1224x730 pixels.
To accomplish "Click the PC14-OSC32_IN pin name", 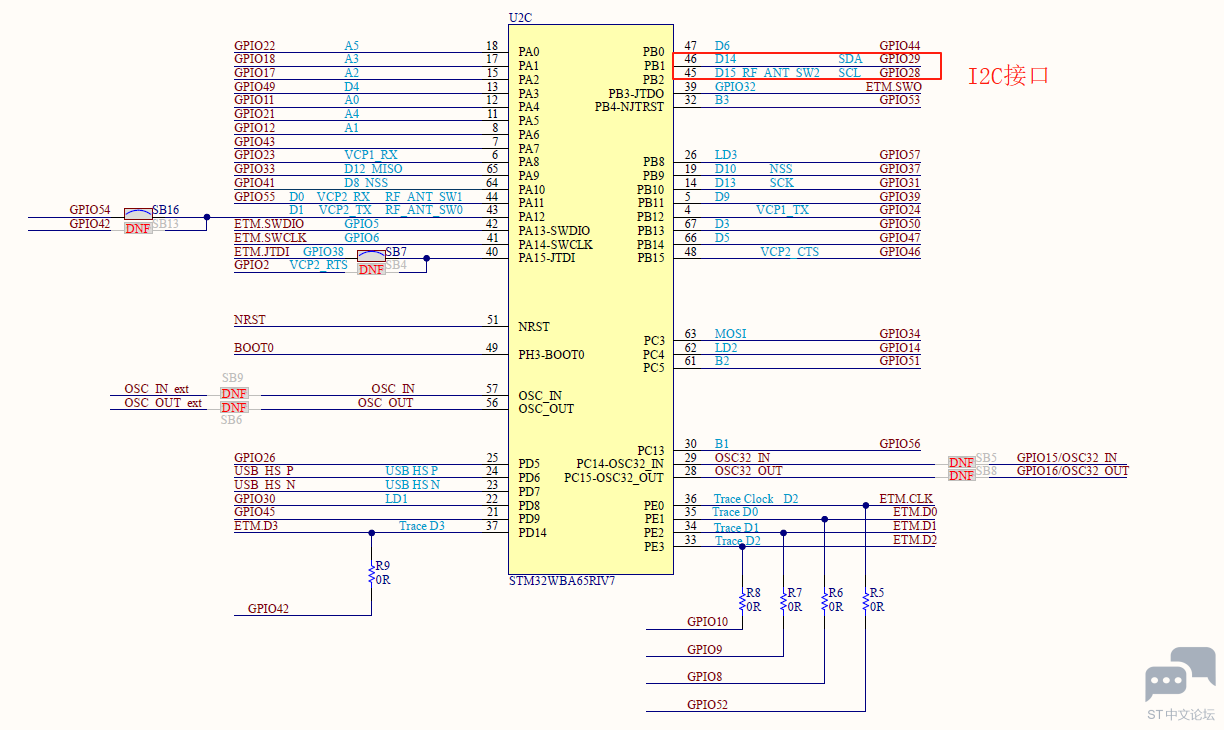I will pyautogui.click(x=620, y=464).
